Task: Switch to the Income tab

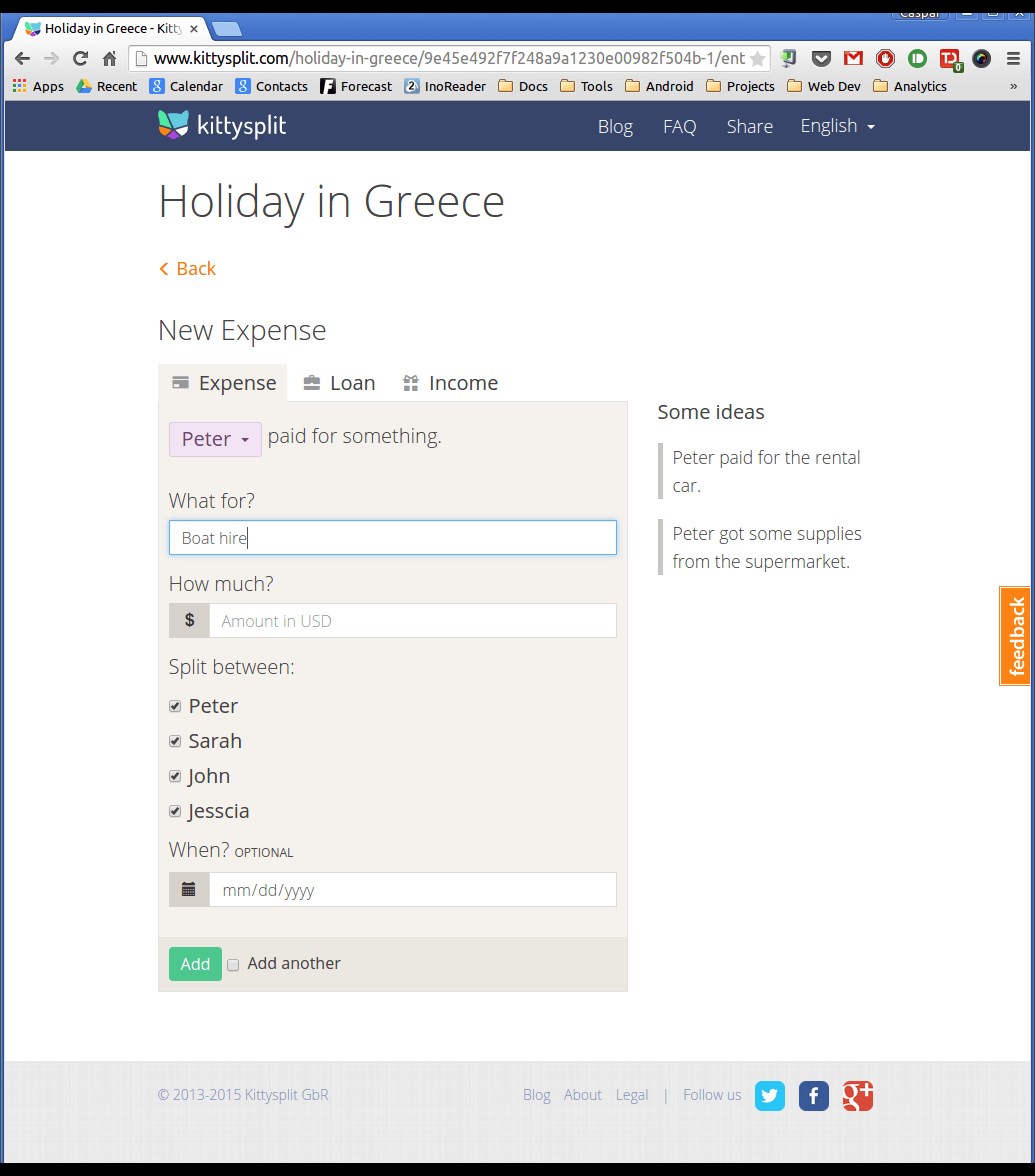Action: tap(450, 383)
